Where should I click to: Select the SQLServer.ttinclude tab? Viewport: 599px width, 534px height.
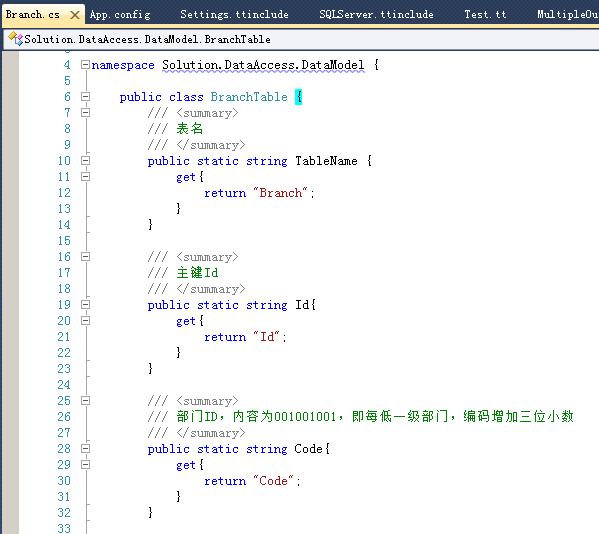pos(376,15)
